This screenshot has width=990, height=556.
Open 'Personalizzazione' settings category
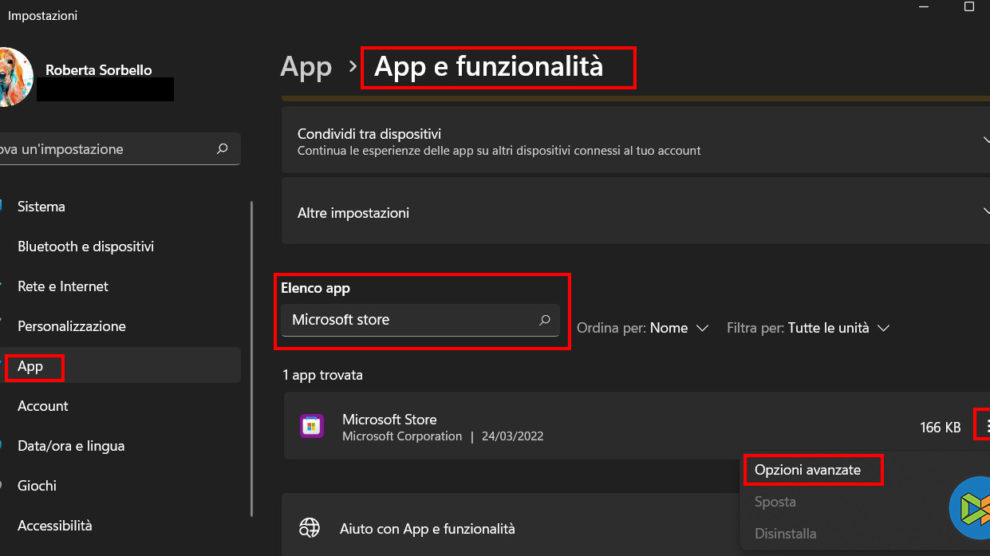point(71,327)
